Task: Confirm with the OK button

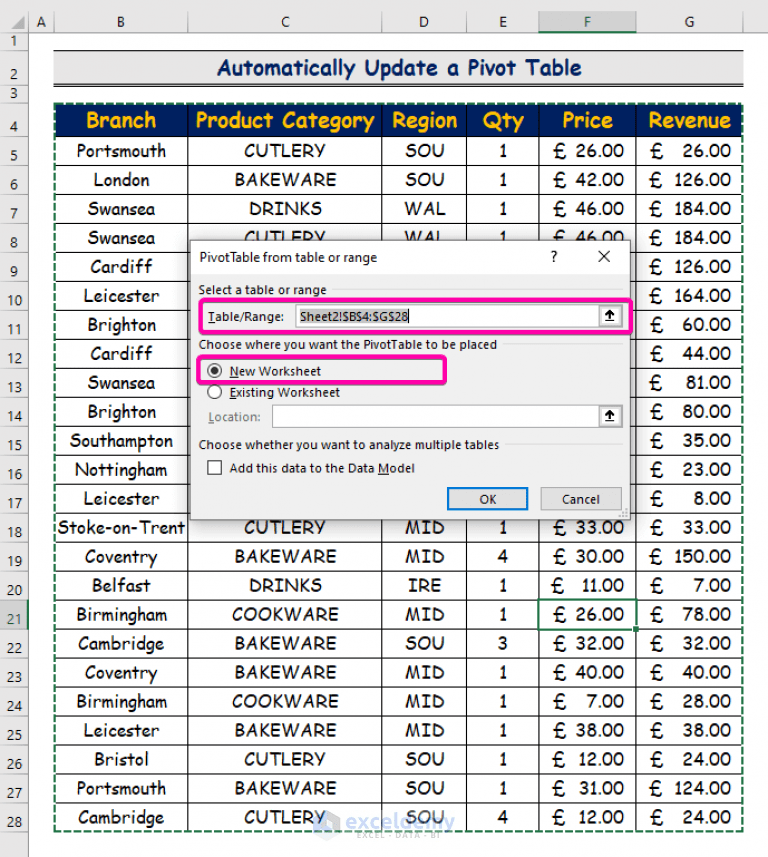Action: 488,499
